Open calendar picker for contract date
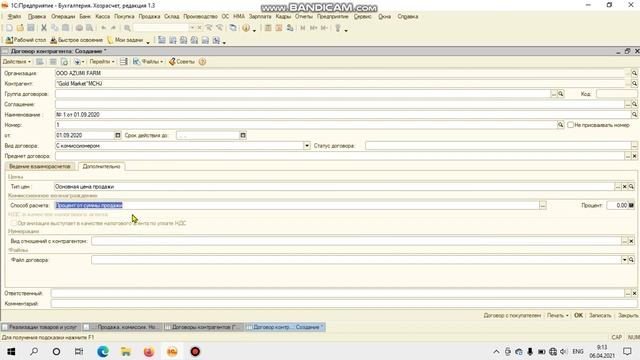This screenshot has width=640, height=360. pos(118,135)
